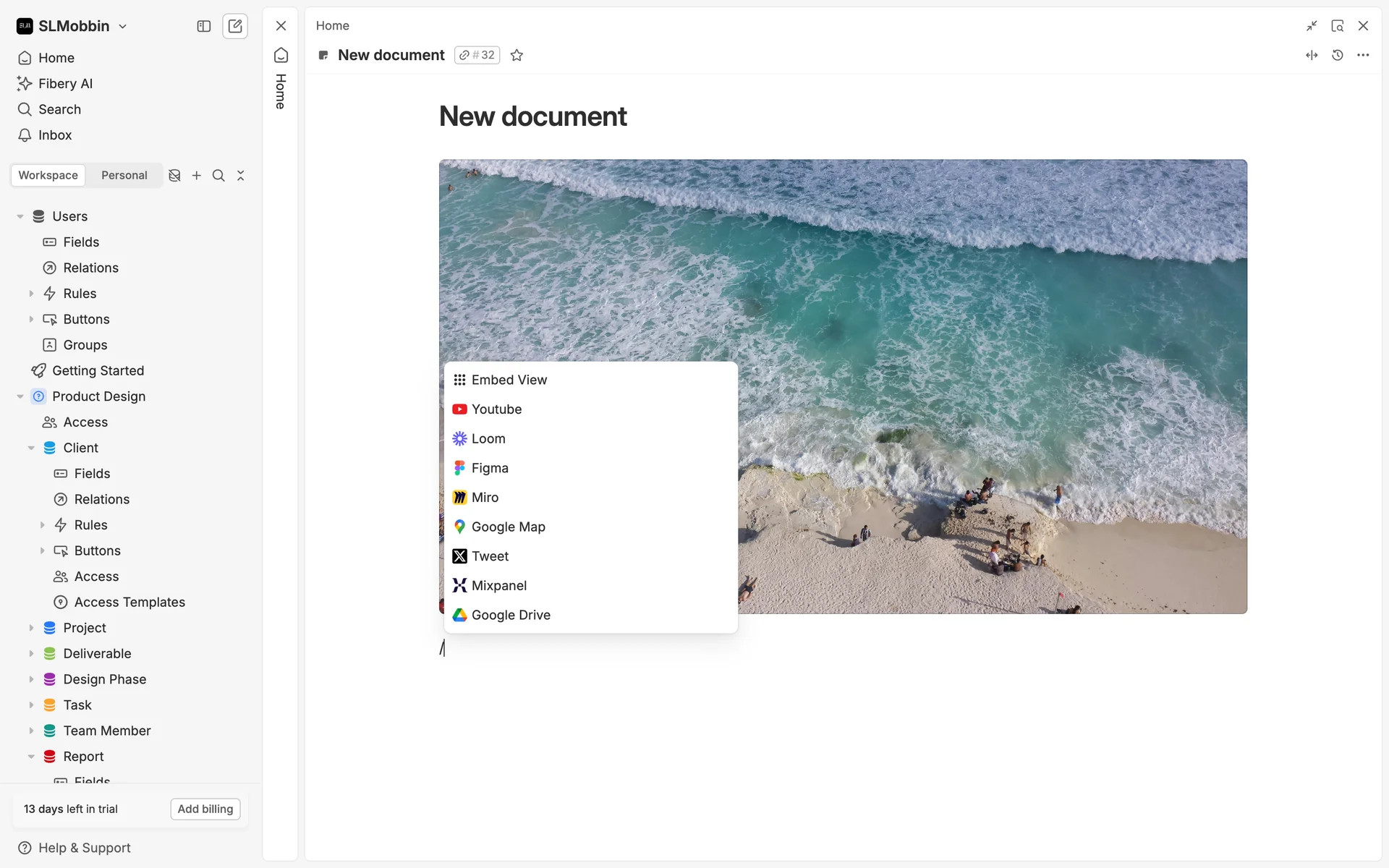The height and width of the screenshot is (868, 1389).
Task: Select Figma from the embed menu
Action: tap(490, 468)
